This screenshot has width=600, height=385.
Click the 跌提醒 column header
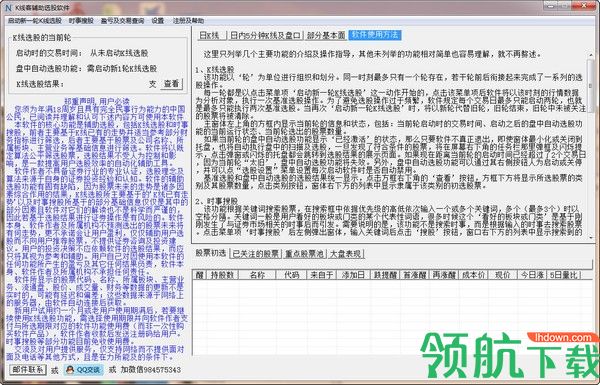click(x=385, y=275)
